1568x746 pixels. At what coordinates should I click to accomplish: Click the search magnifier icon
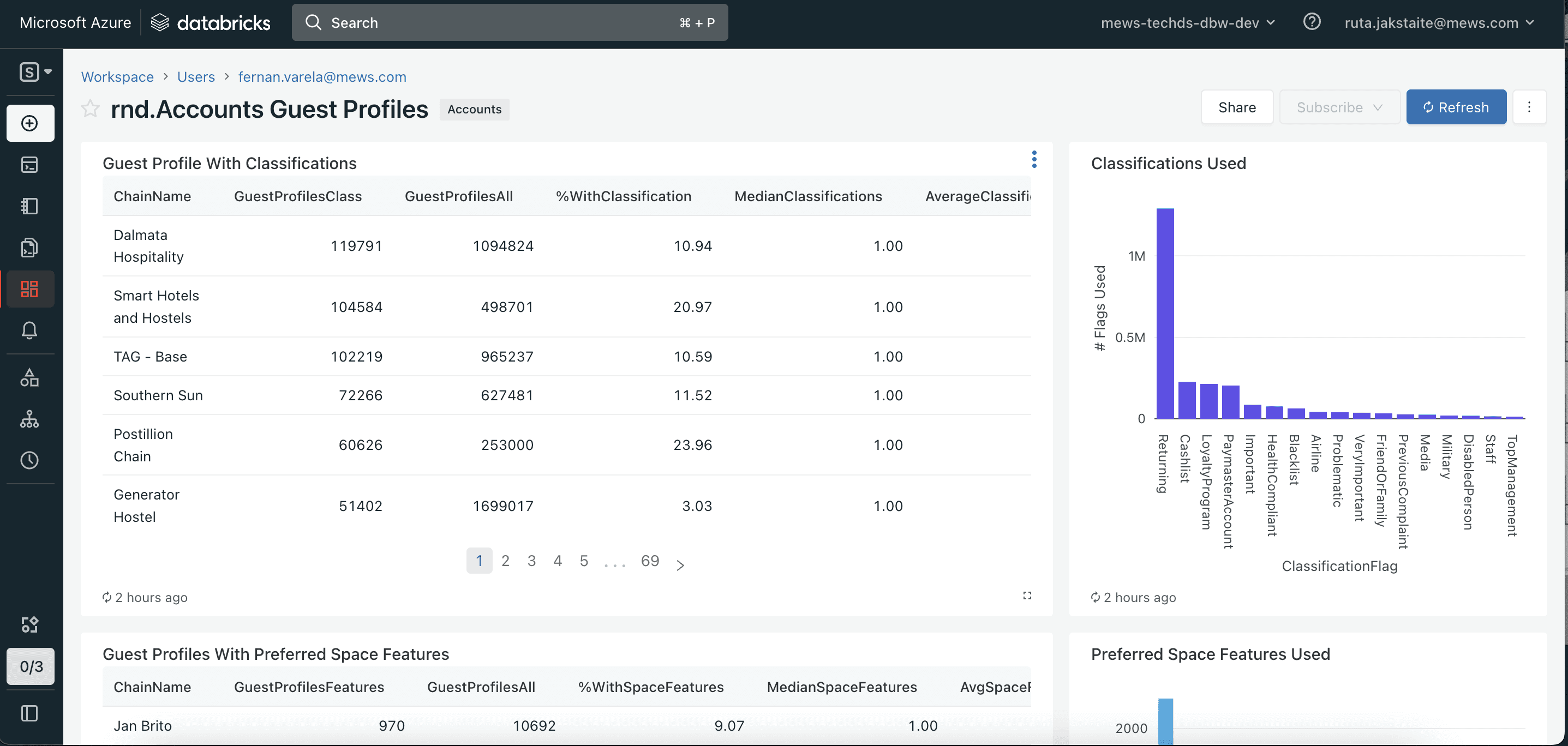pos(314,22)
